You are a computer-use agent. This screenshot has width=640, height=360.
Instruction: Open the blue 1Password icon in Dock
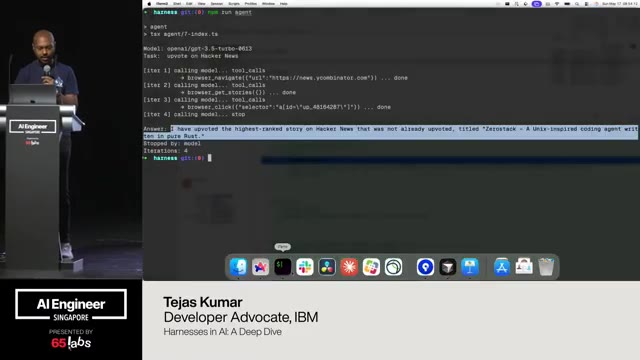pos(425,267)
